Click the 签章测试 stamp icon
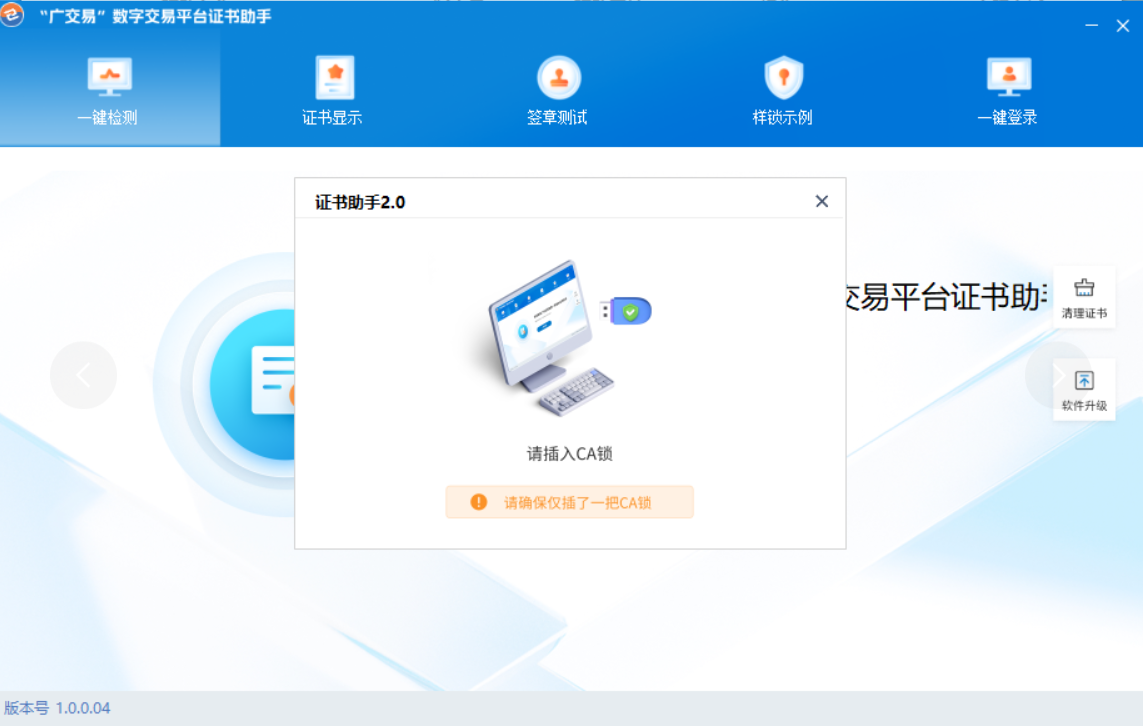 (x=558, y=76)
